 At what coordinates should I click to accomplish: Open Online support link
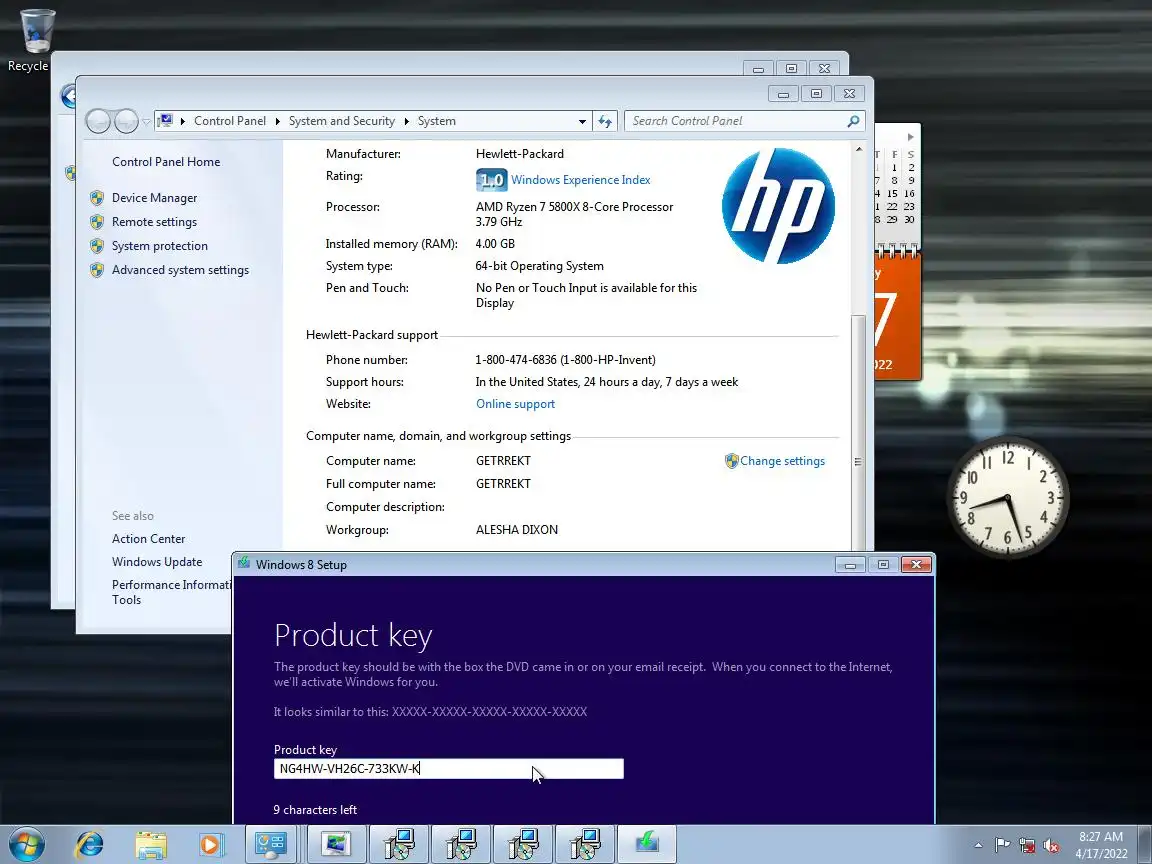[x=515, y=403]
